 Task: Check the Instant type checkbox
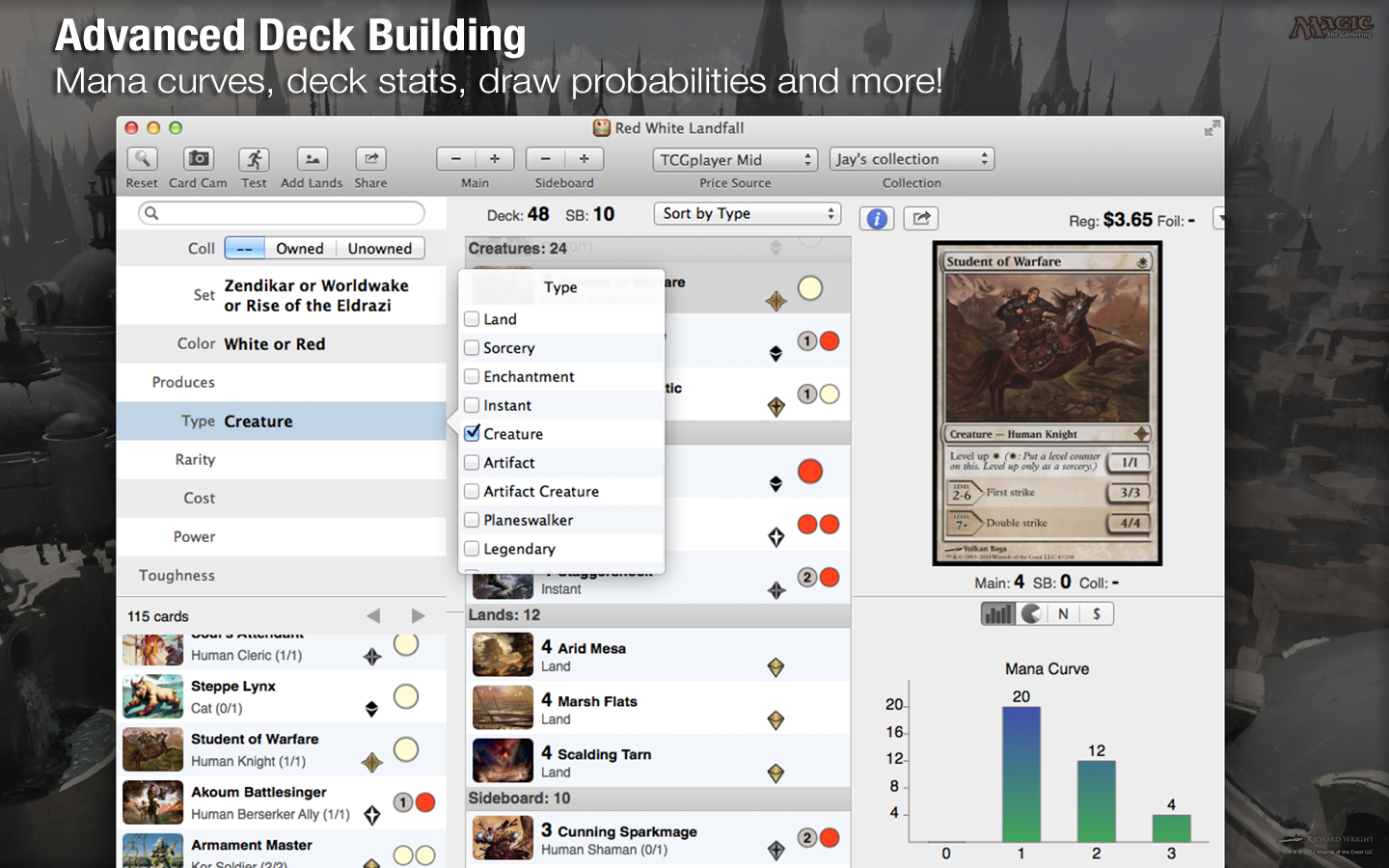click(472, 405)
